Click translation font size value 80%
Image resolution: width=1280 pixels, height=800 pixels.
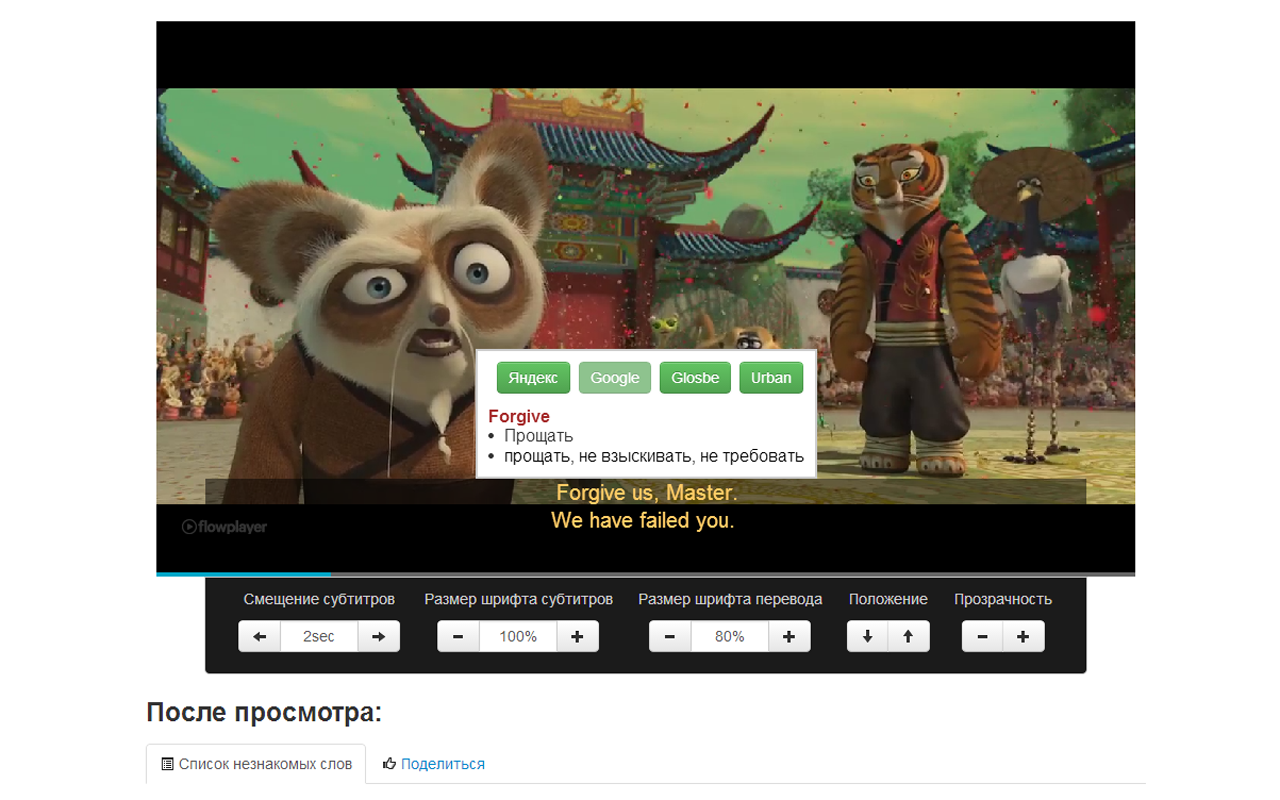(730, 637)
